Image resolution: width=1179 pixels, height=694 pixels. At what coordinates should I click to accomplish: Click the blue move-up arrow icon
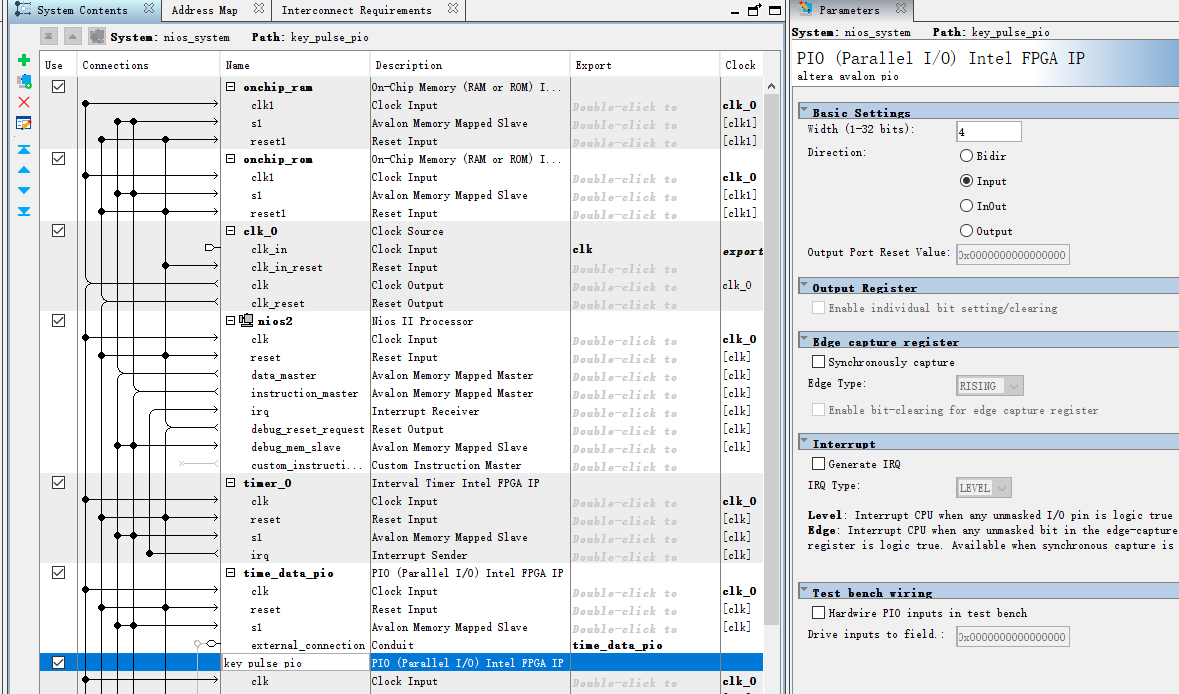[24, 170]
